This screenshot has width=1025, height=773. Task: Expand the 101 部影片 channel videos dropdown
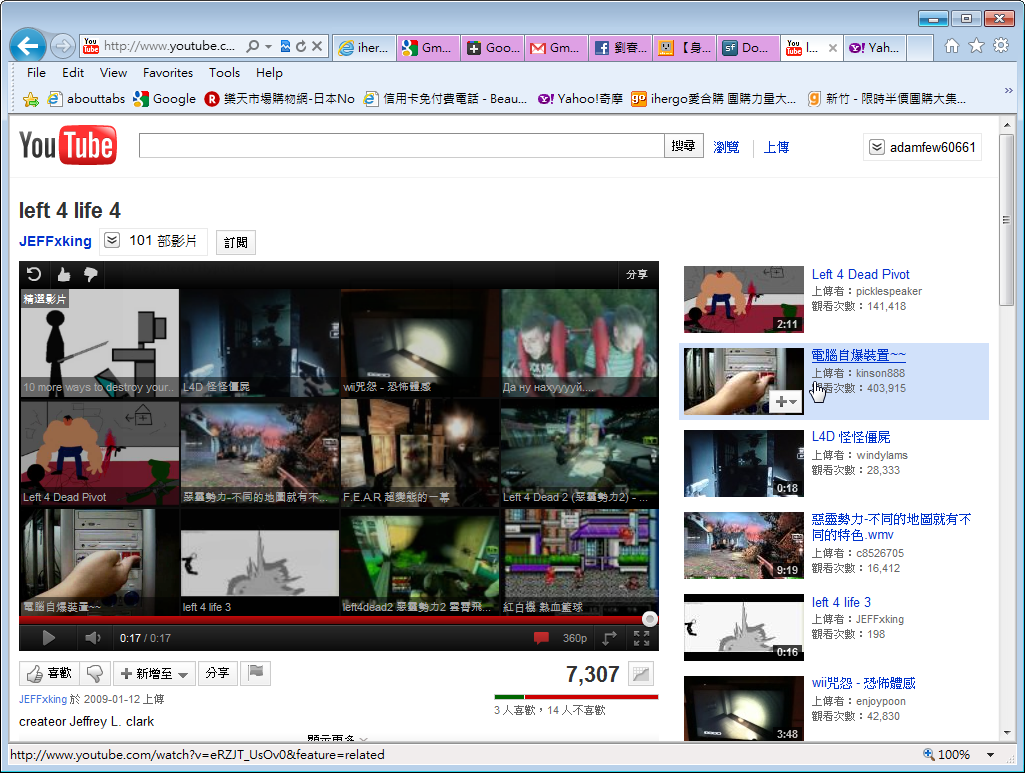(x=112, y=240)
